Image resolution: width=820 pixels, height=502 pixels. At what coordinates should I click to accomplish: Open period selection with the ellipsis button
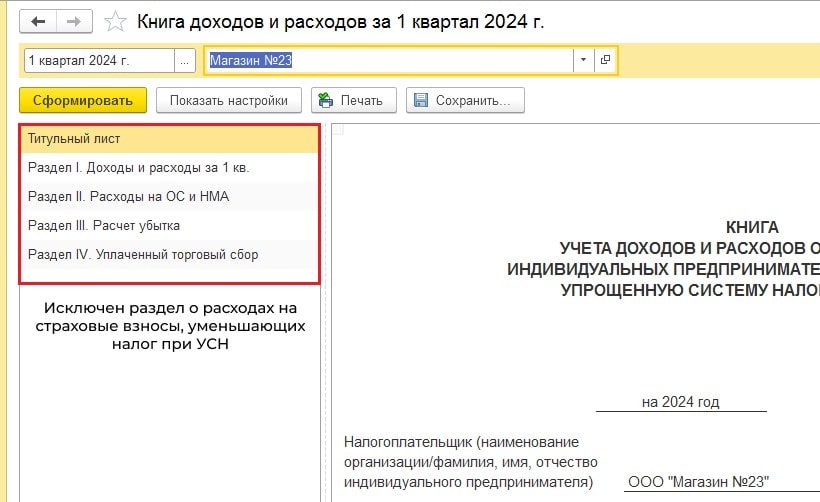pos(183,61)
